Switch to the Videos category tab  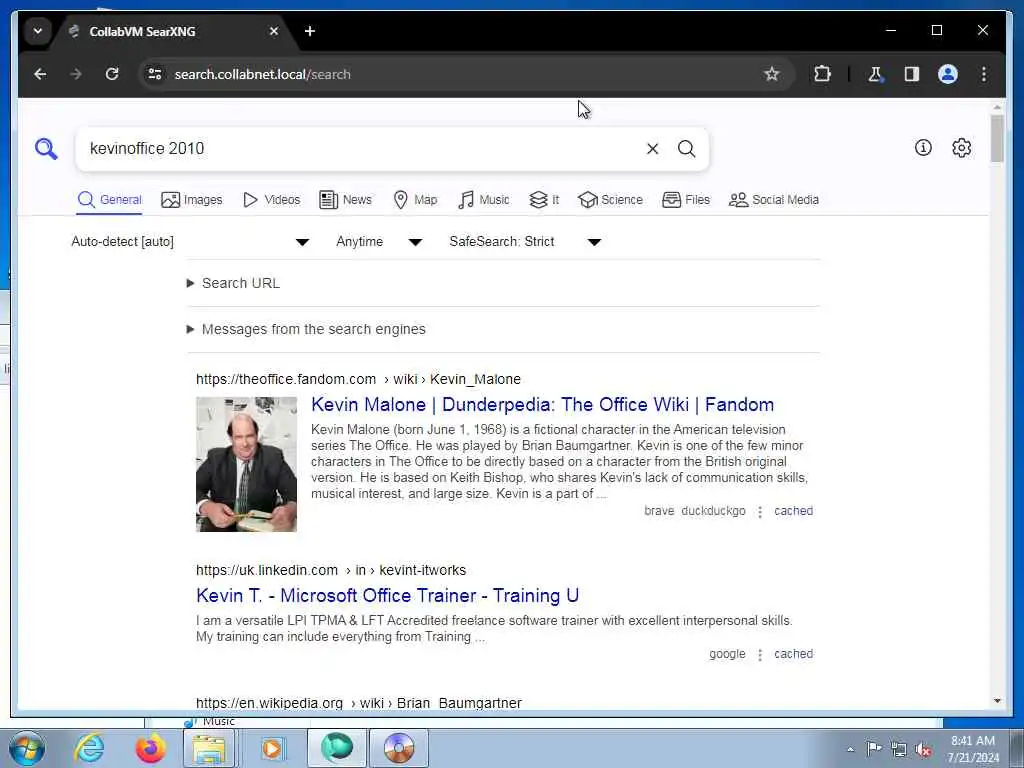(271, 200)
